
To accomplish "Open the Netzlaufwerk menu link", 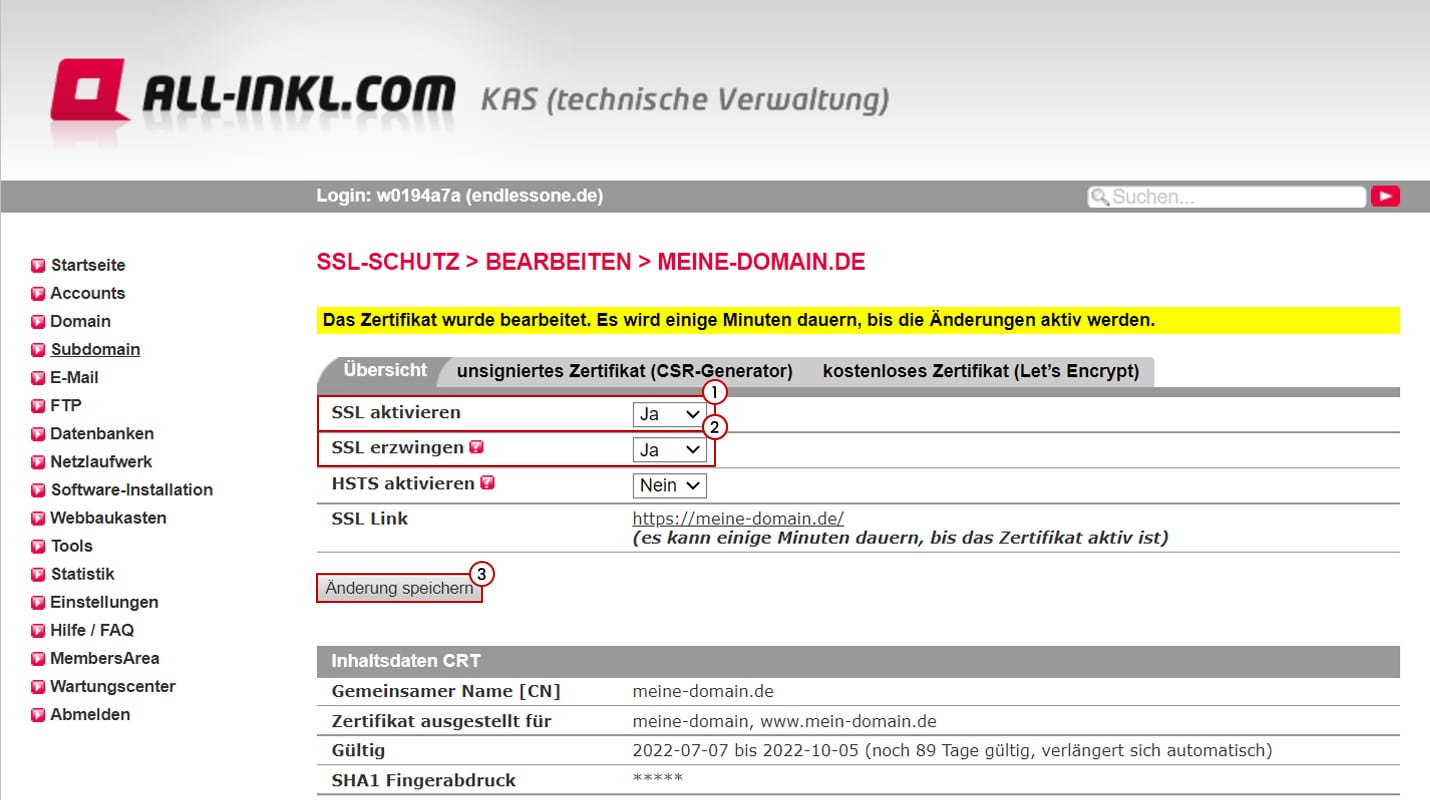I will point(102,461).
